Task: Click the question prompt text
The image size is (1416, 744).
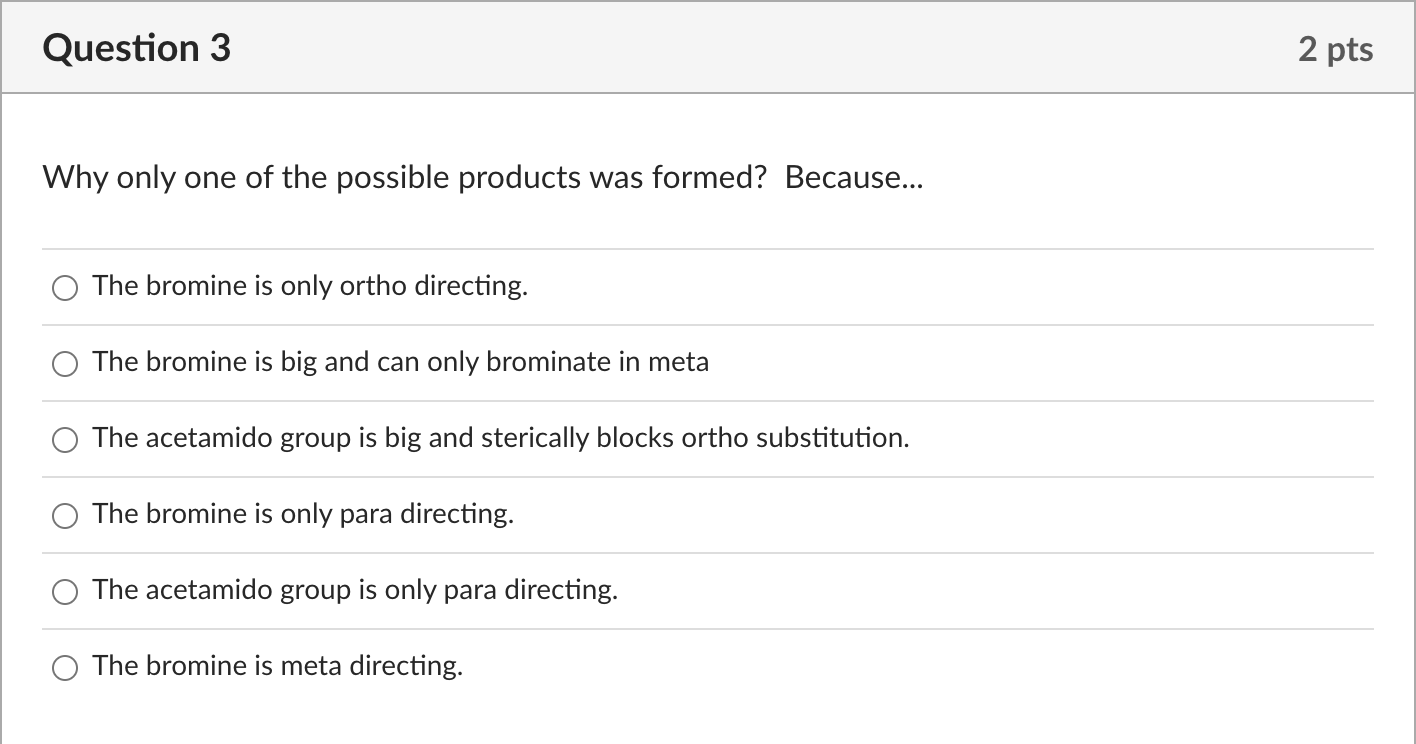Action: coord(482,177)
